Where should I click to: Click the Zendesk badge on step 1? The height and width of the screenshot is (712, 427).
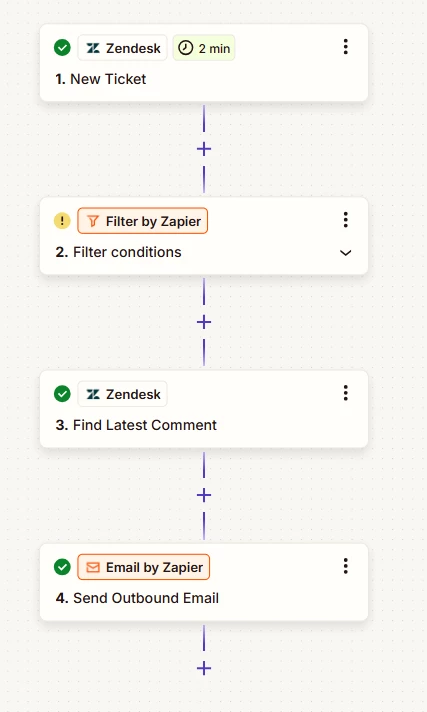(x=123, y=48)
